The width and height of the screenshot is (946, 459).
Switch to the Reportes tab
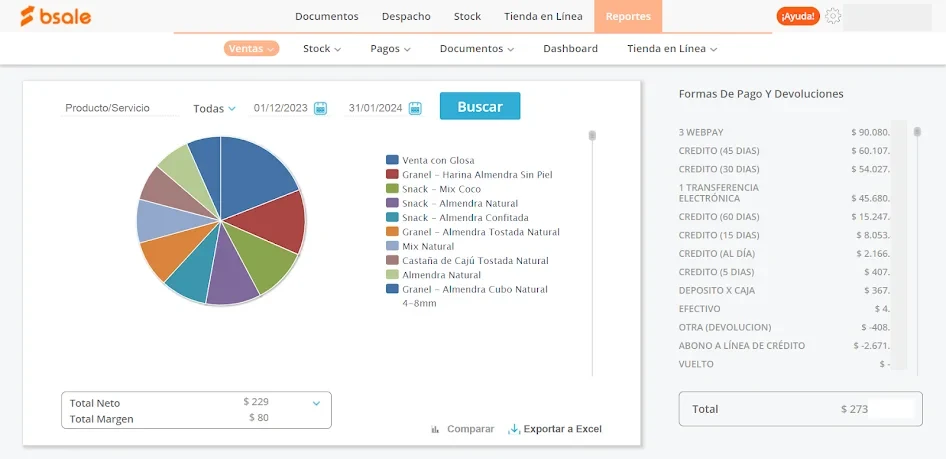(627, 16)
